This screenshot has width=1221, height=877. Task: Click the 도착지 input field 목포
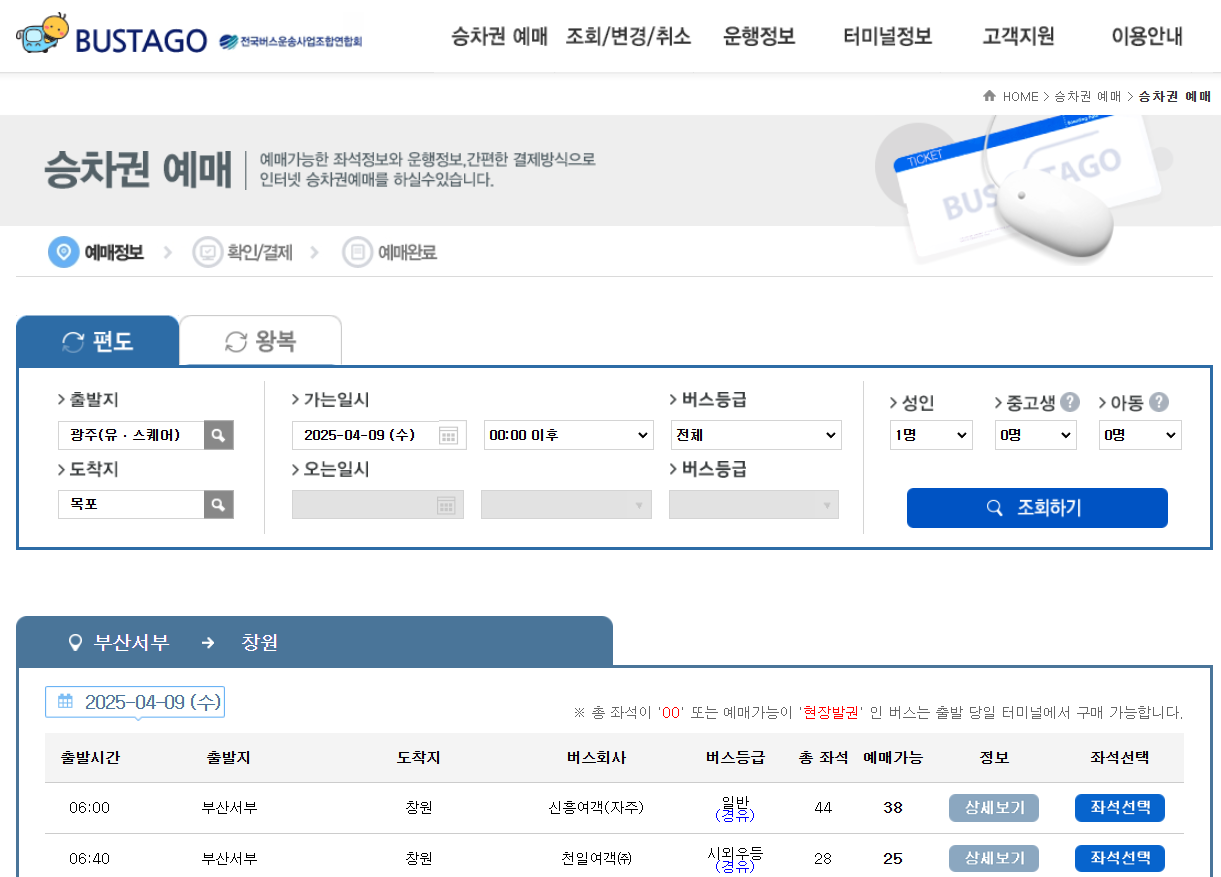coord(131,504)
